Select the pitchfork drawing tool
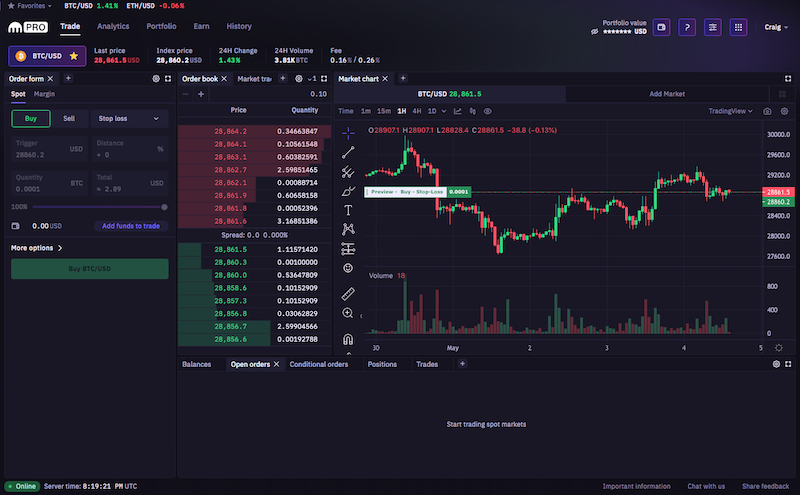 tap(348, 171)
